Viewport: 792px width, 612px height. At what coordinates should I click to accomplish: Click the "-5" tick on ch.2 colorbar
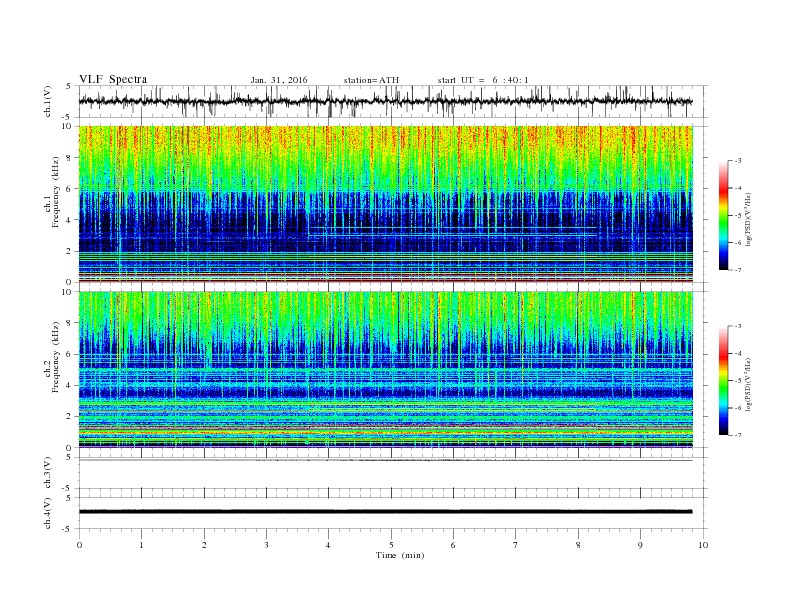click(x=738, y=381)
